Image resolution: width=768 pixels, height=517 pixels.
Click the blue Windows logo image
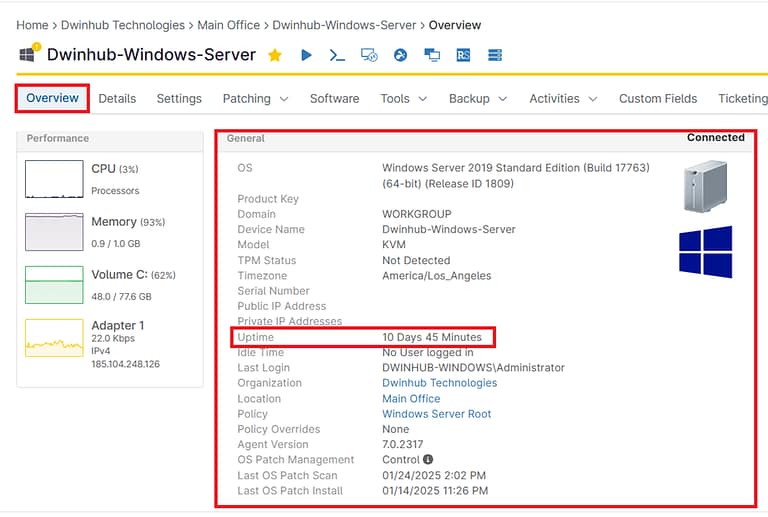(x=705, y=252)
